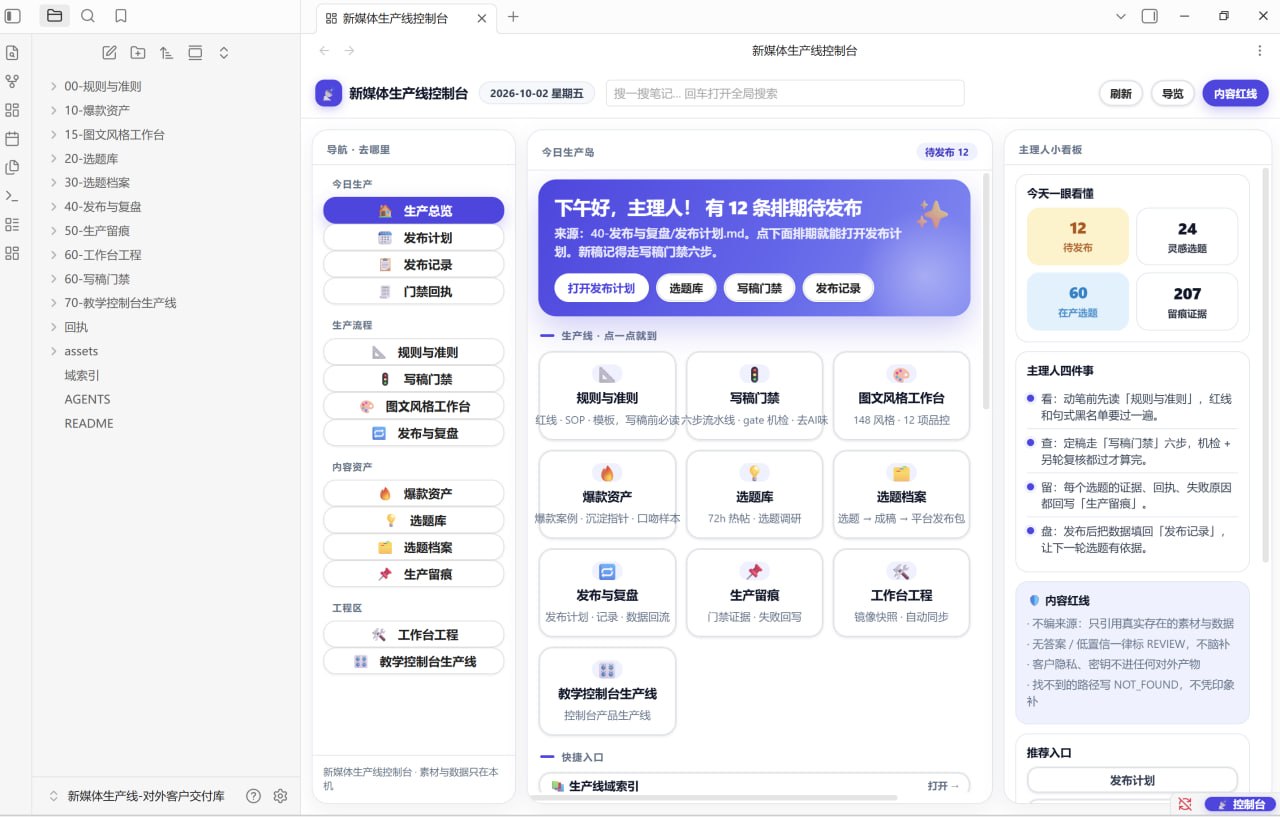
Task: Select 生产留痕 in navigation panel
Action: [x=413, y=574]
